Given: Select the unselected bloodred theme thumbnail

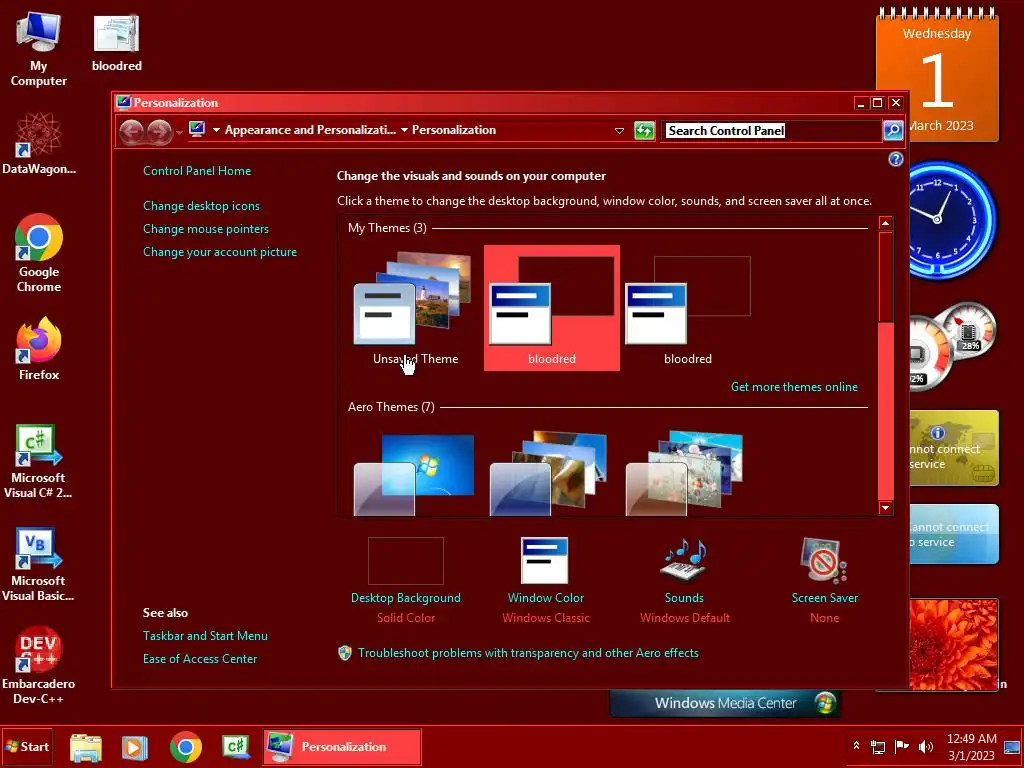Looking at the screenshot, I should (688, 308).
